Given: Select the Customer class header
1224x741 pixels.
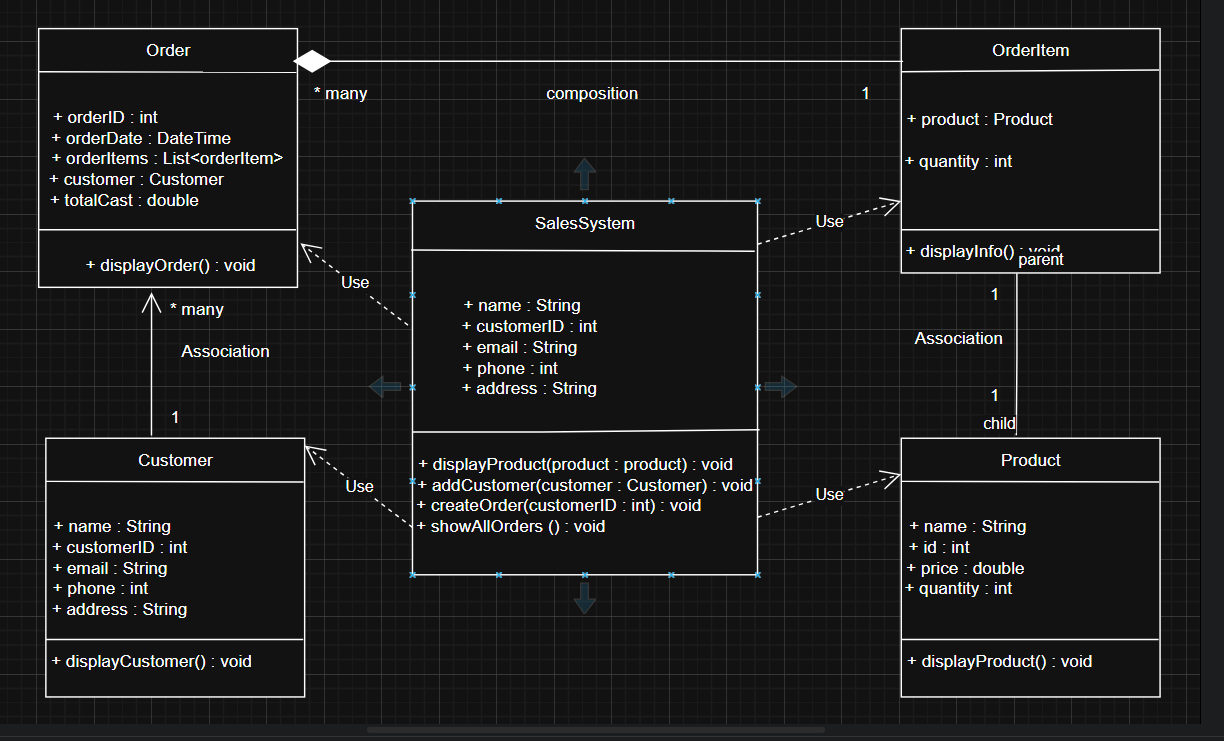Looking at the screenshot, I should coord(175,460).
